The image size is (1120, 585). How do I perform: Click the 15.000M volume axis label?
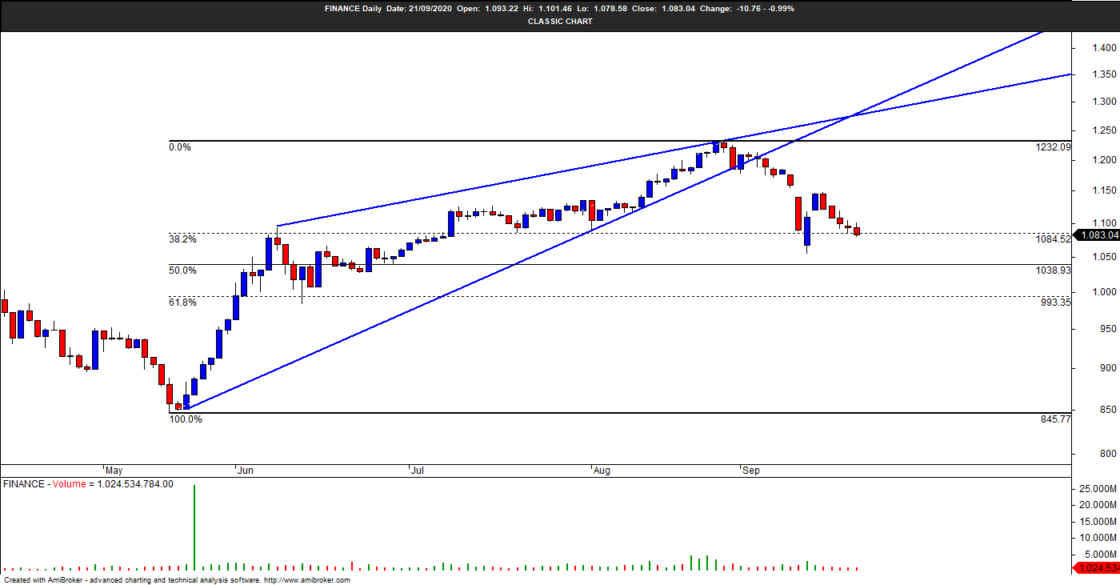coord(1098,521)
